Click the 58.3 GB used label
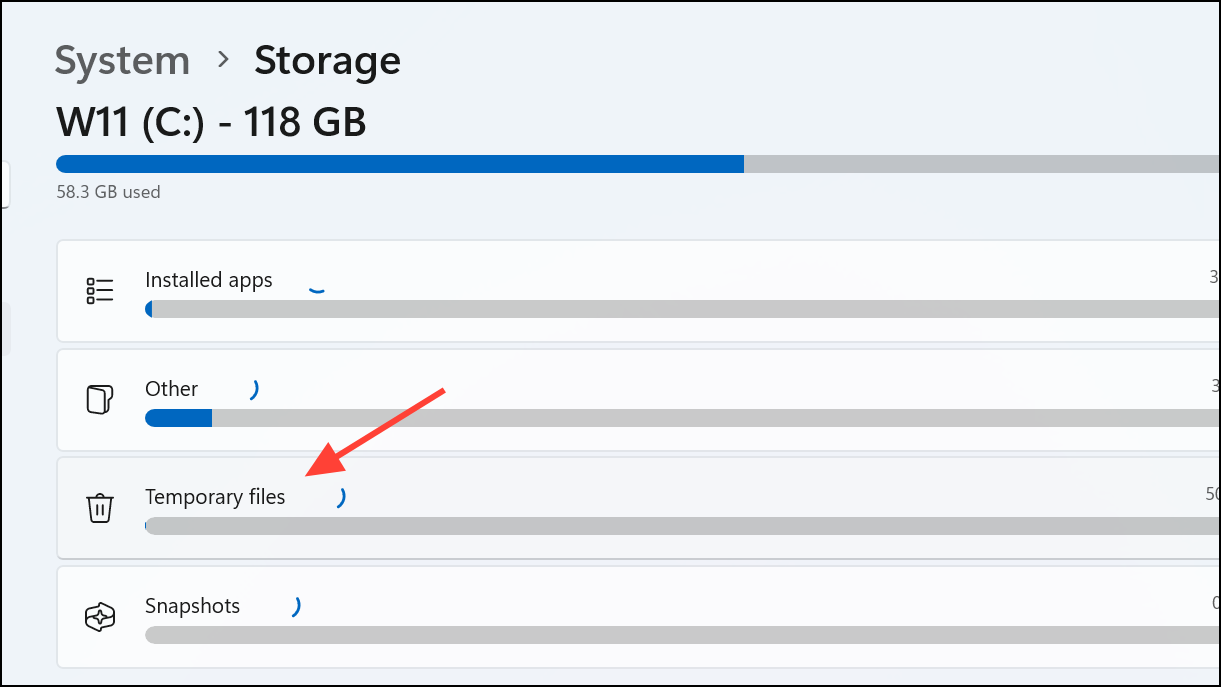 click(x=108, y=192)
